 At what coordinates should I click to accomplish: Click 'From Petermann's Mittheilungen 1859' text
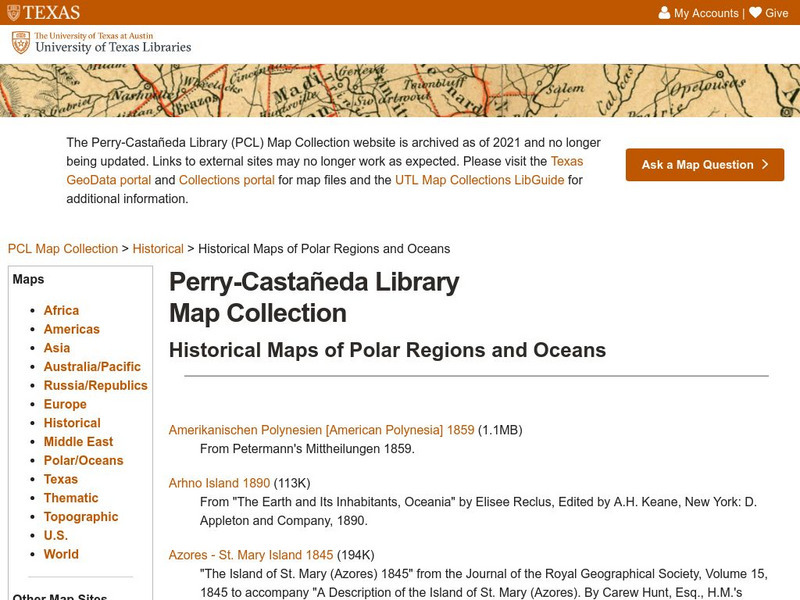307,449
